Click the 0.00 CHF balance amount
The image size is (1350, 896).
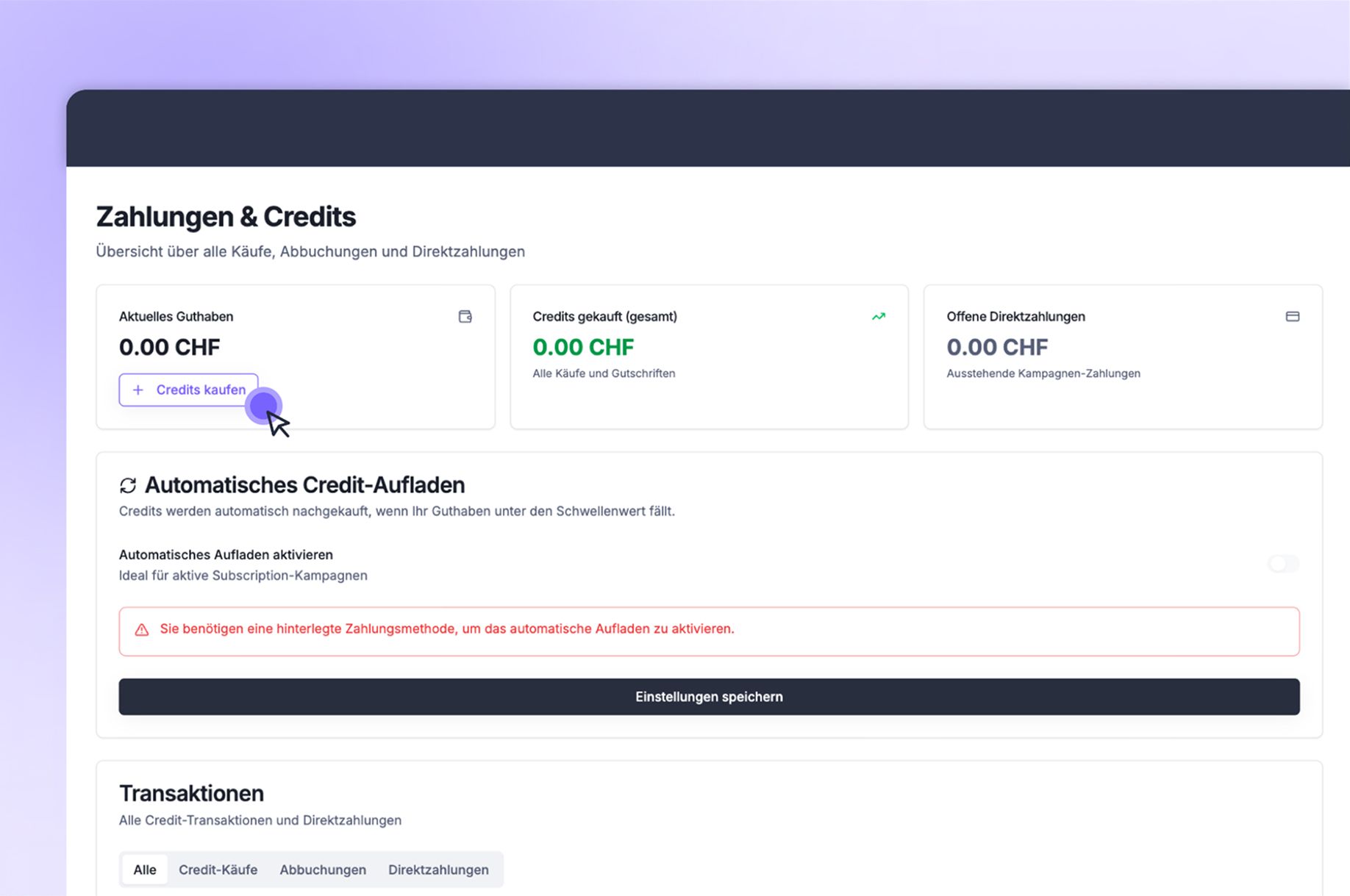[170, 346]
